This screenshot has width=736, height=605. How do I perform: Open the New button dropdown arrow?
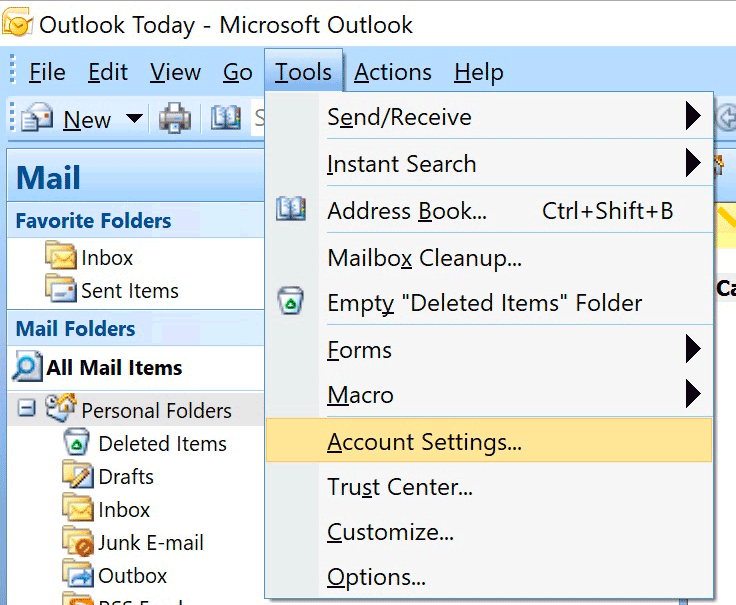click(135, 118)
